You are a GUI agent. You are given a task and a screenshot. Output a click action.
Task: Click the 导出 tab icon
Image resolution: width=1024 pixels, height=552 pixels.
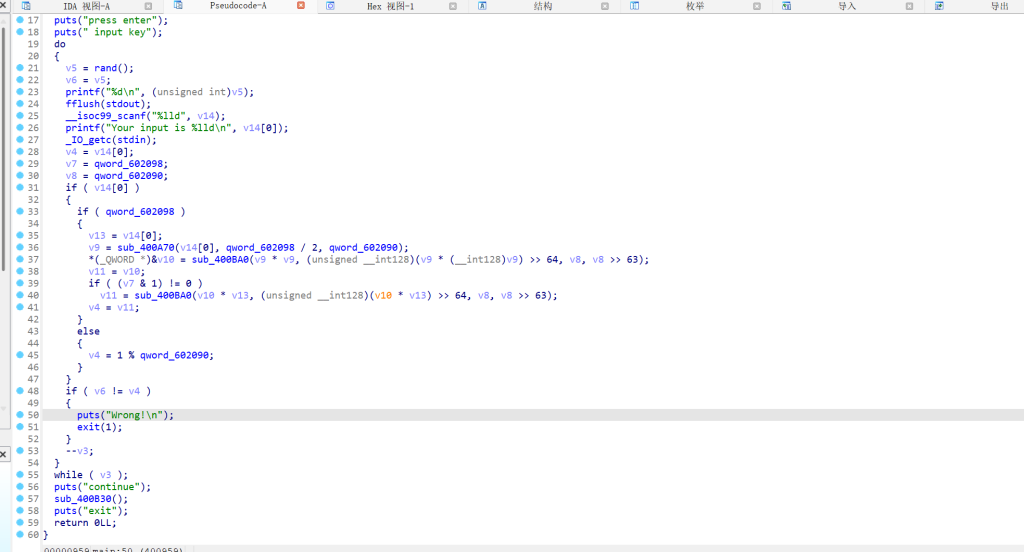coord(939,6)
